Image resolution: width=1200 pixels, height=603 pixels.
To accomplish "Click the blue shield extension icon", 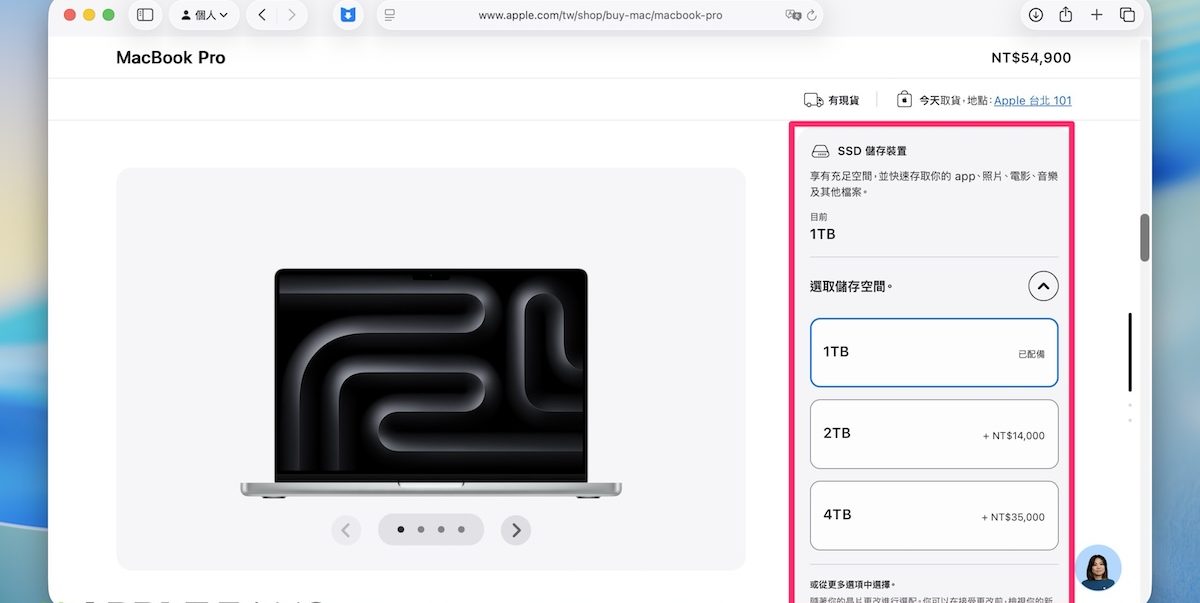I will pos(348,15).
